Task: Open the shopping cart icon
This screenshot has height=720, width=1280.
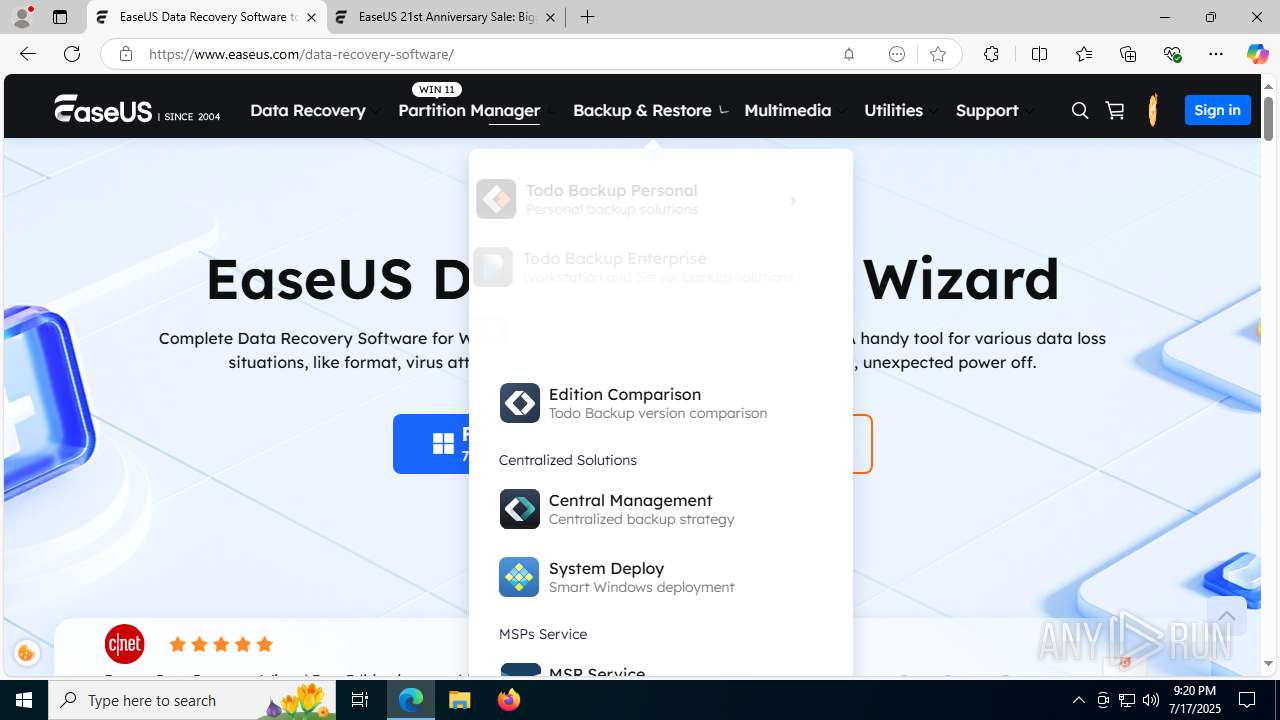Action: tap(1115, 111)
